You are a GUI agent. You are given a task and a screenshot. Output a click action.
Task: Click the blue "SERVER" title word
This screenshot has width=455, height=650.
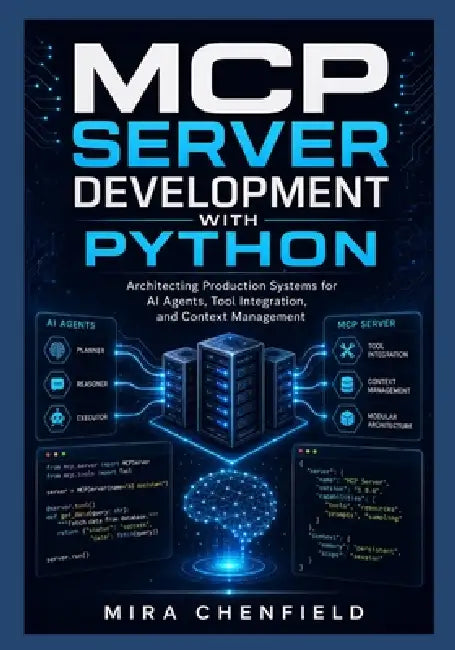pos(230,143)
